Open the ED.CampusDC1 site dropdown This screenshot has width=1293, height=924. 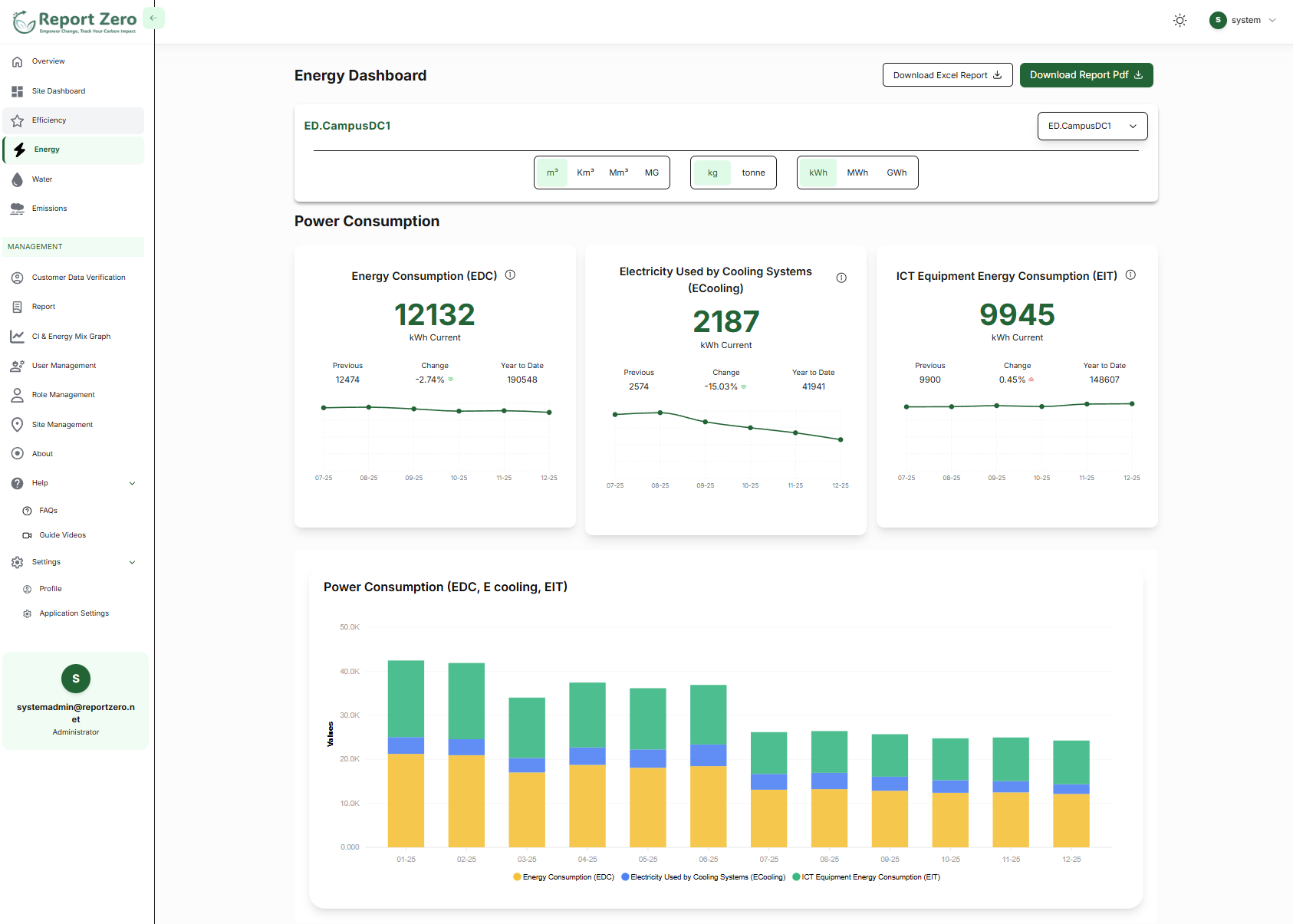(x=1092, y=127)
